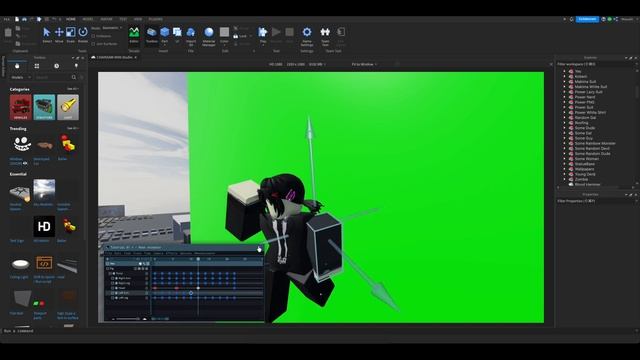This screenshot has width=640, height=360.
Task: Click See All next to Categories
Action: [x=73, y=89]
